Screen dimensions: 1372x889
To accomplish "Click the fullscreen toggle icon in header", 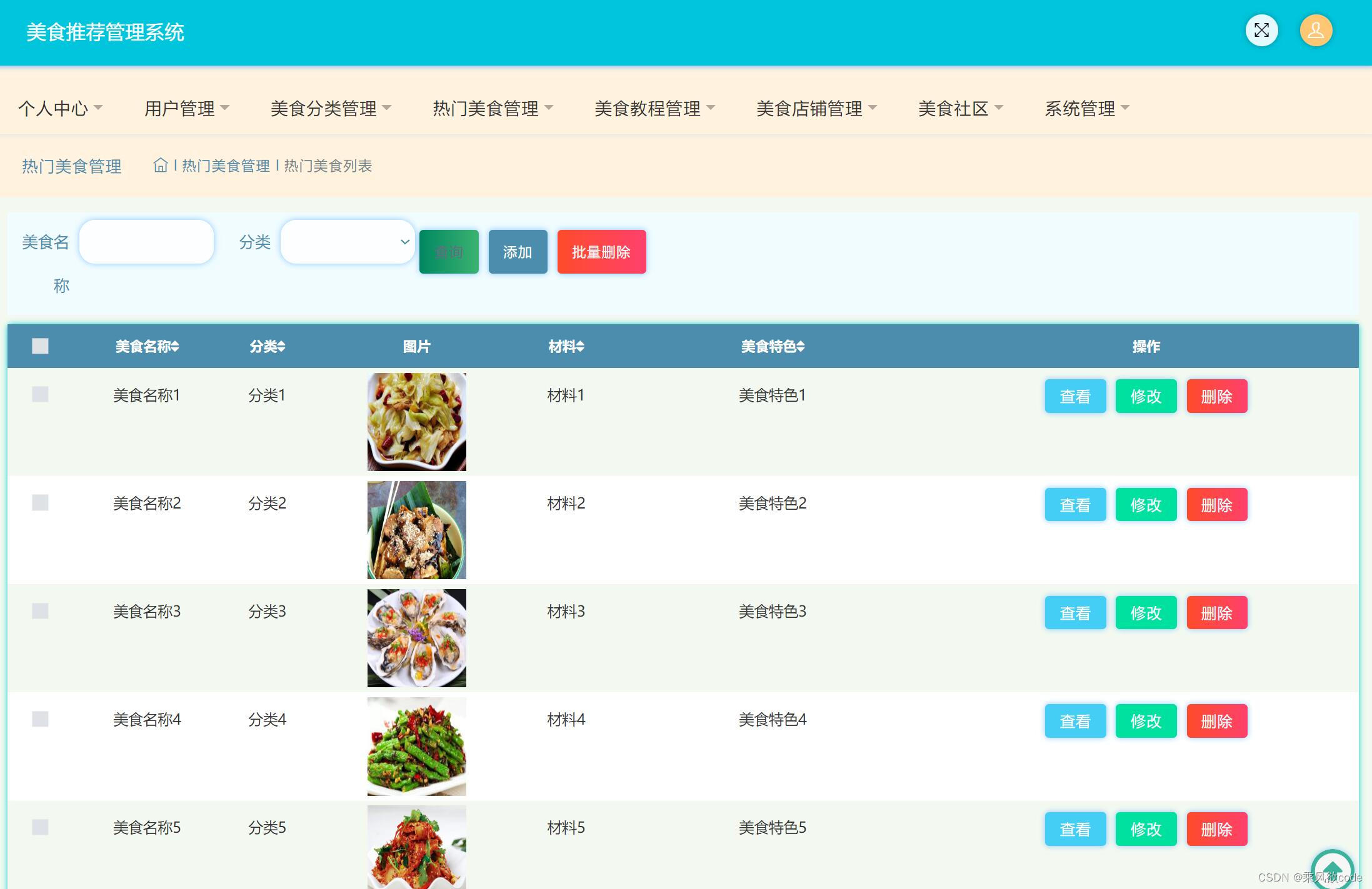I will 1261,30.
